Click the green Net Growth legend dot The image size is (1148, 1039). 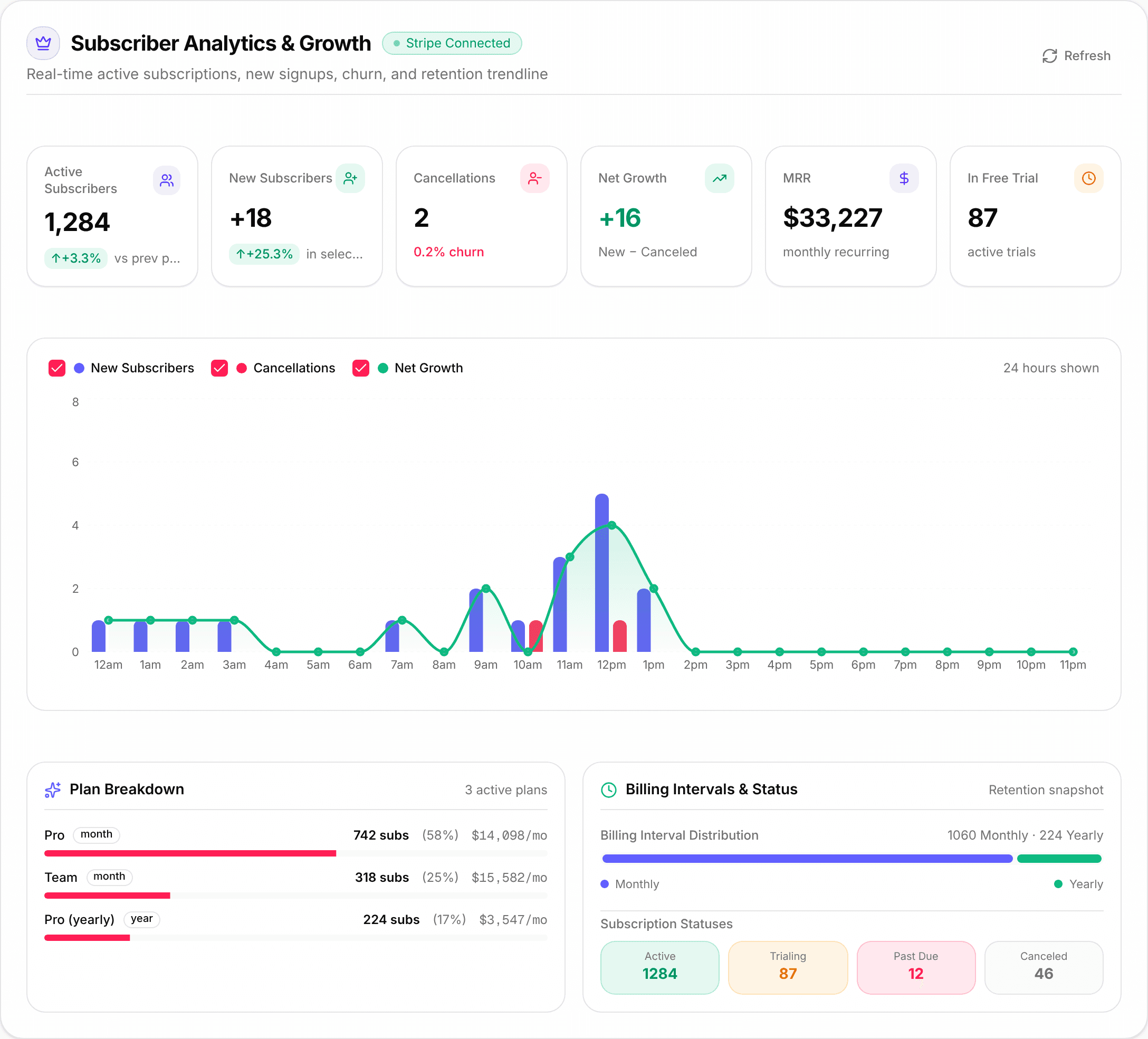[x=382, y=368]
